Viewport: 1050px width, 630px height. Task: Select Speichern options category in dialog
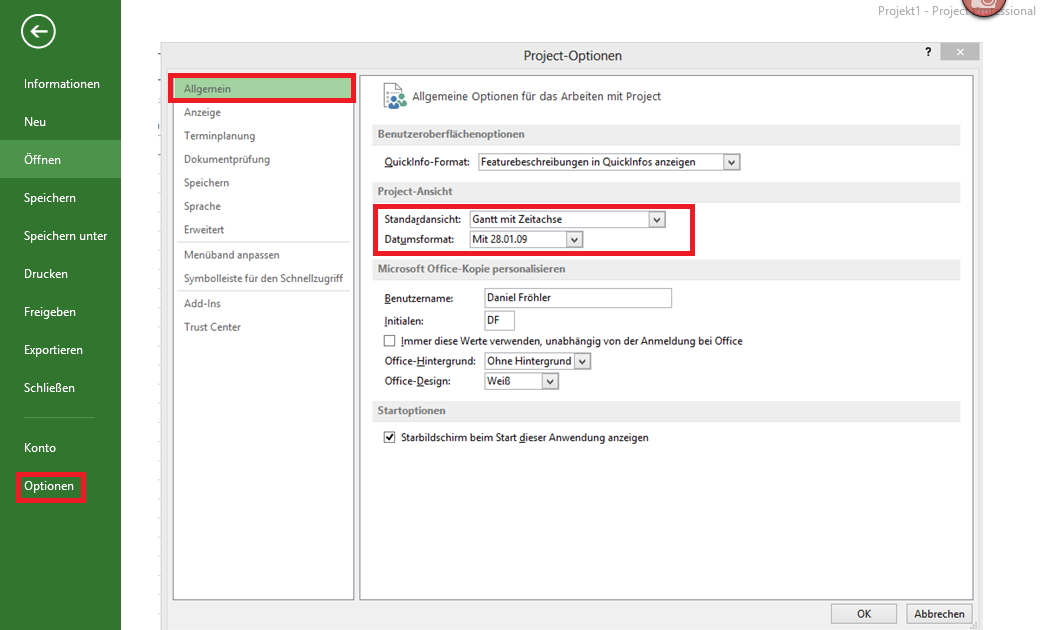tap(262, 183)
